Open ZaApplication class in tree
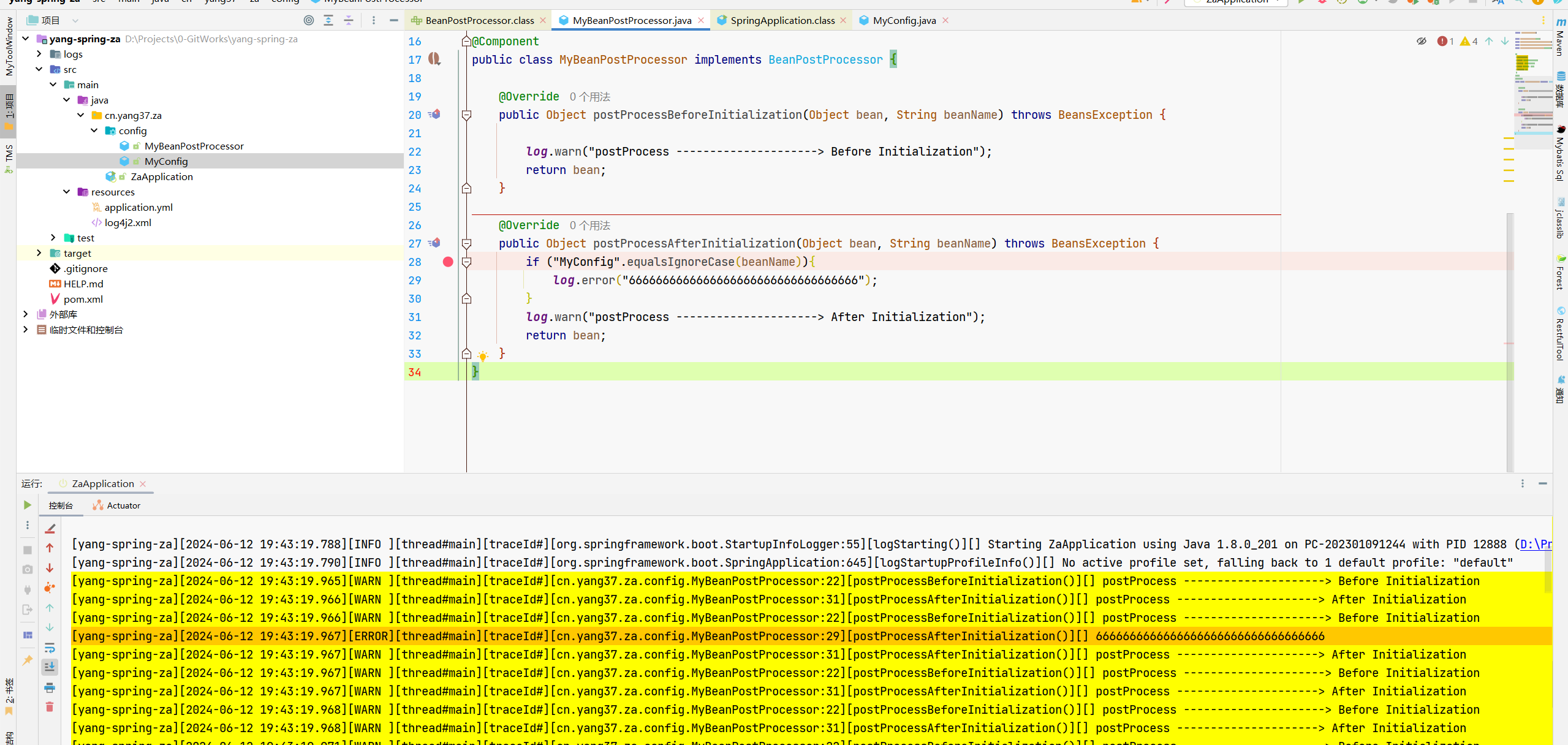1568x745 pixels. (162, 176)
